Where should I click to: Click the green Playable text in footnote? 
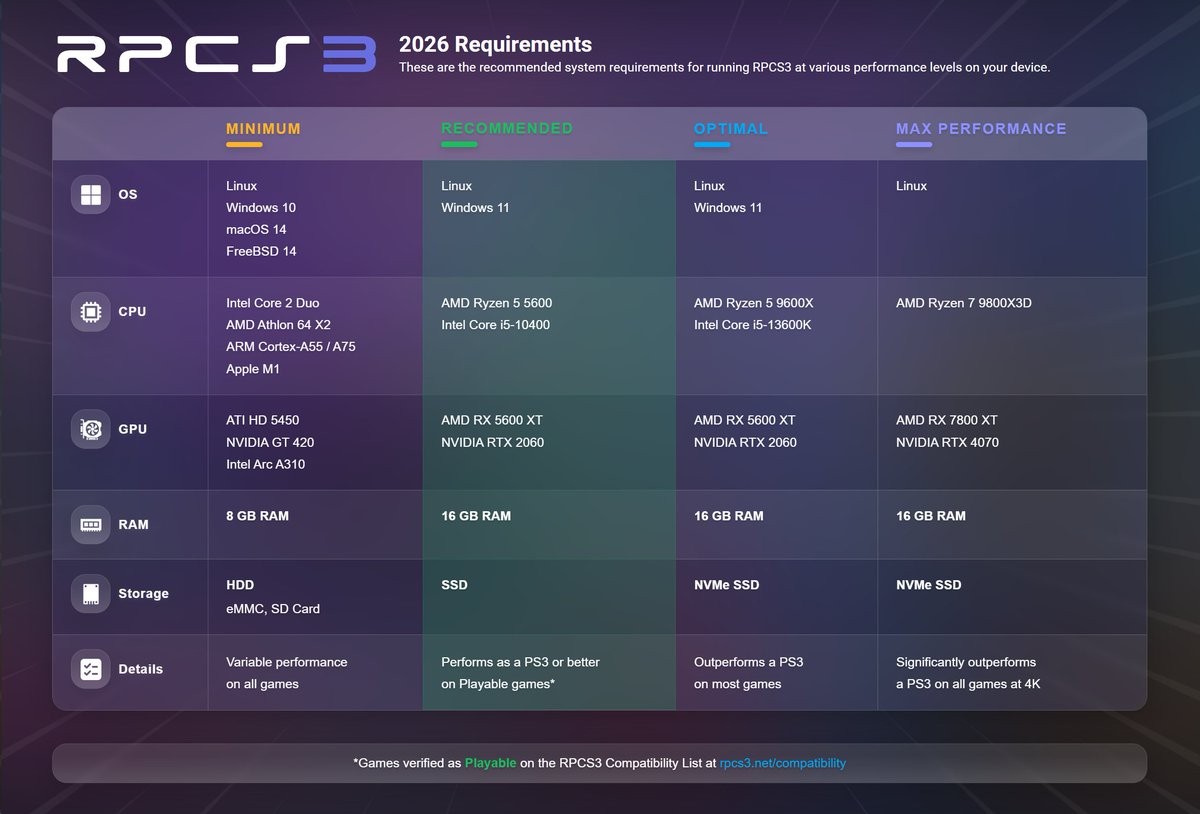(x=490, y=763)
